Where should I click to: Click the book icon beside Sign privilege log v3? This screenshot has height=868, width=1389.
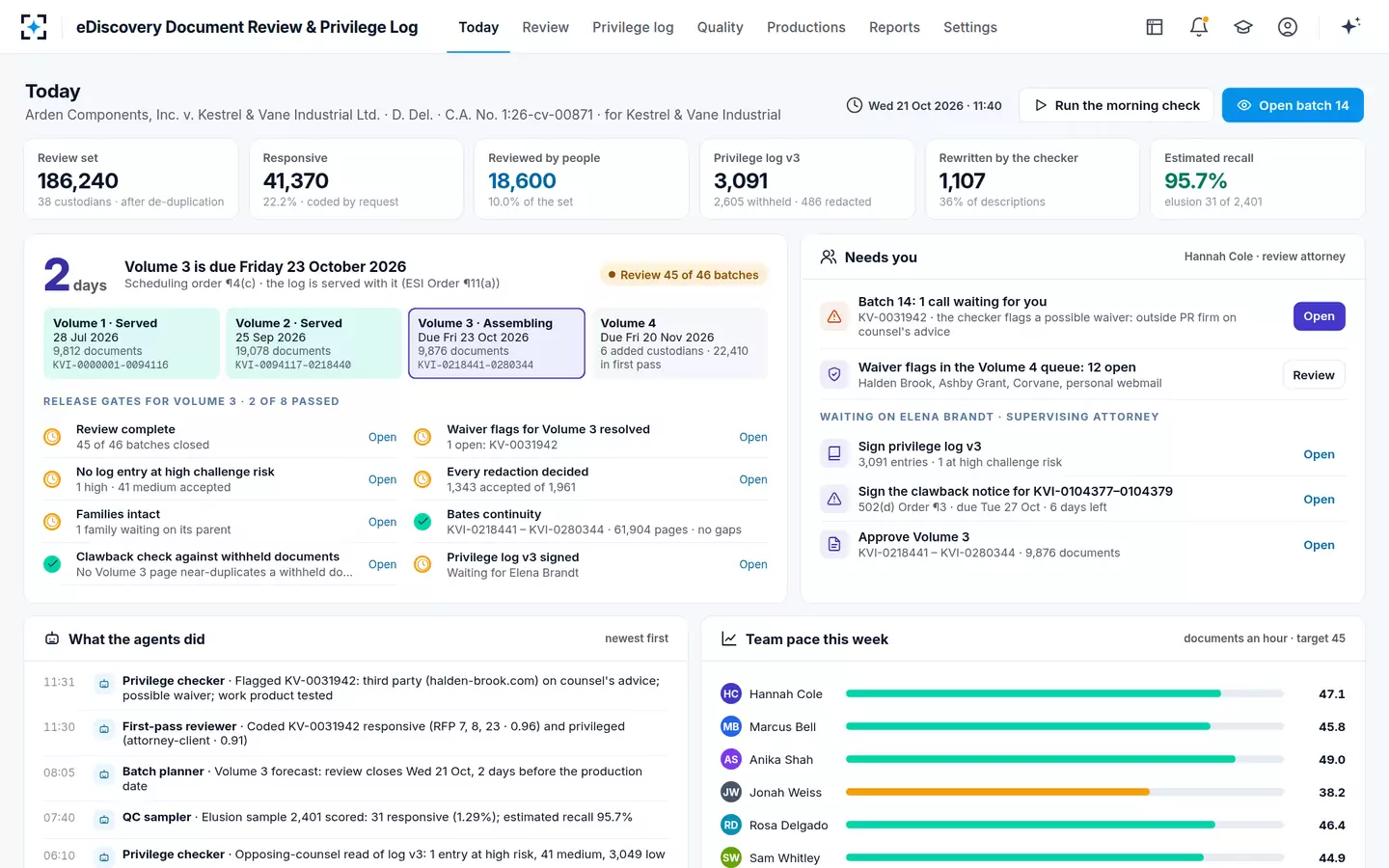coord(834,453)
